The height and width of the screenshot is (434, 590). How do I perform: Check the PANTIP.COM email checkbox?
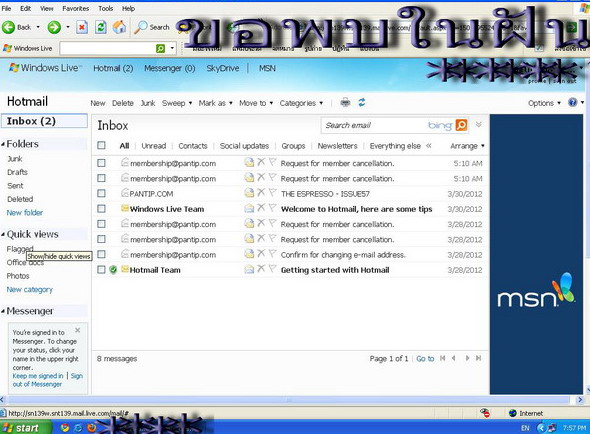(x=101, y=193)
